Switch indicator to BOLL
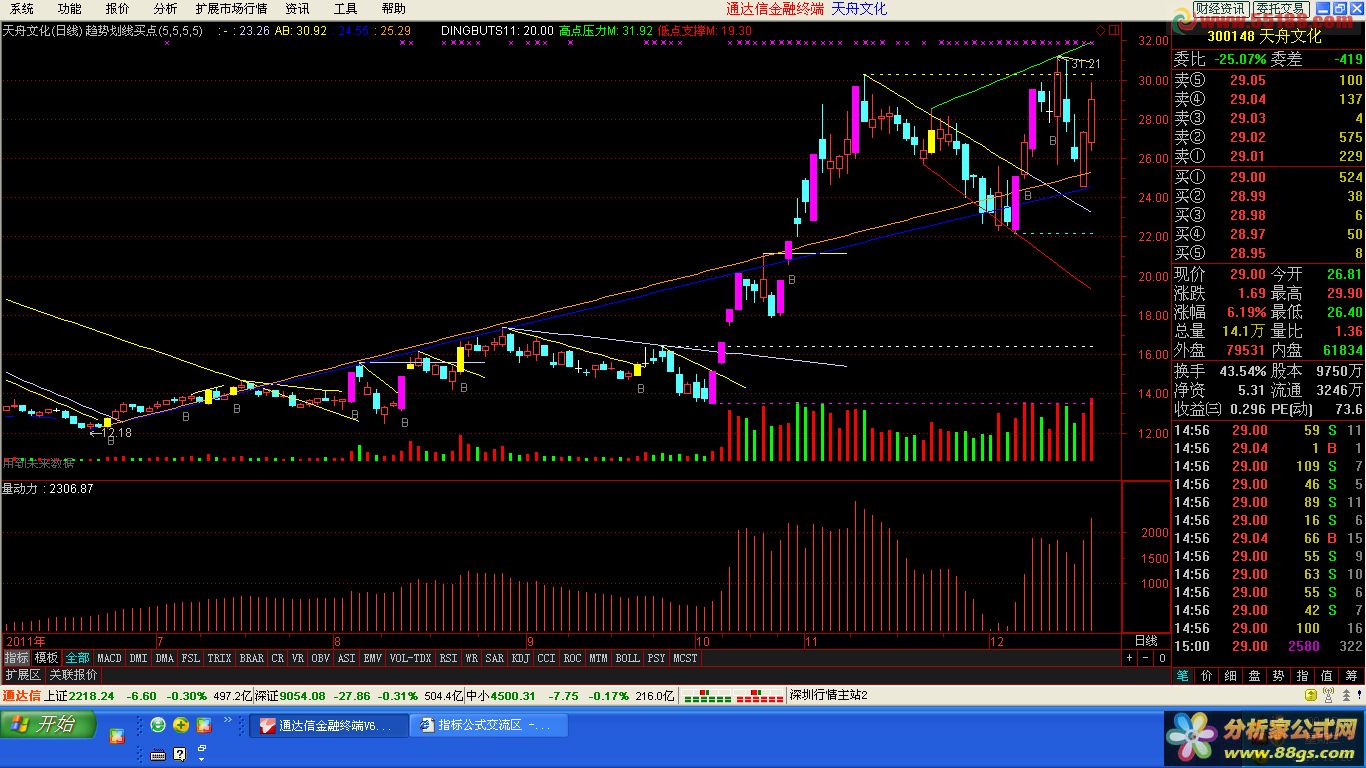This screenshot has width=1366, height=768. pos(628,658)
